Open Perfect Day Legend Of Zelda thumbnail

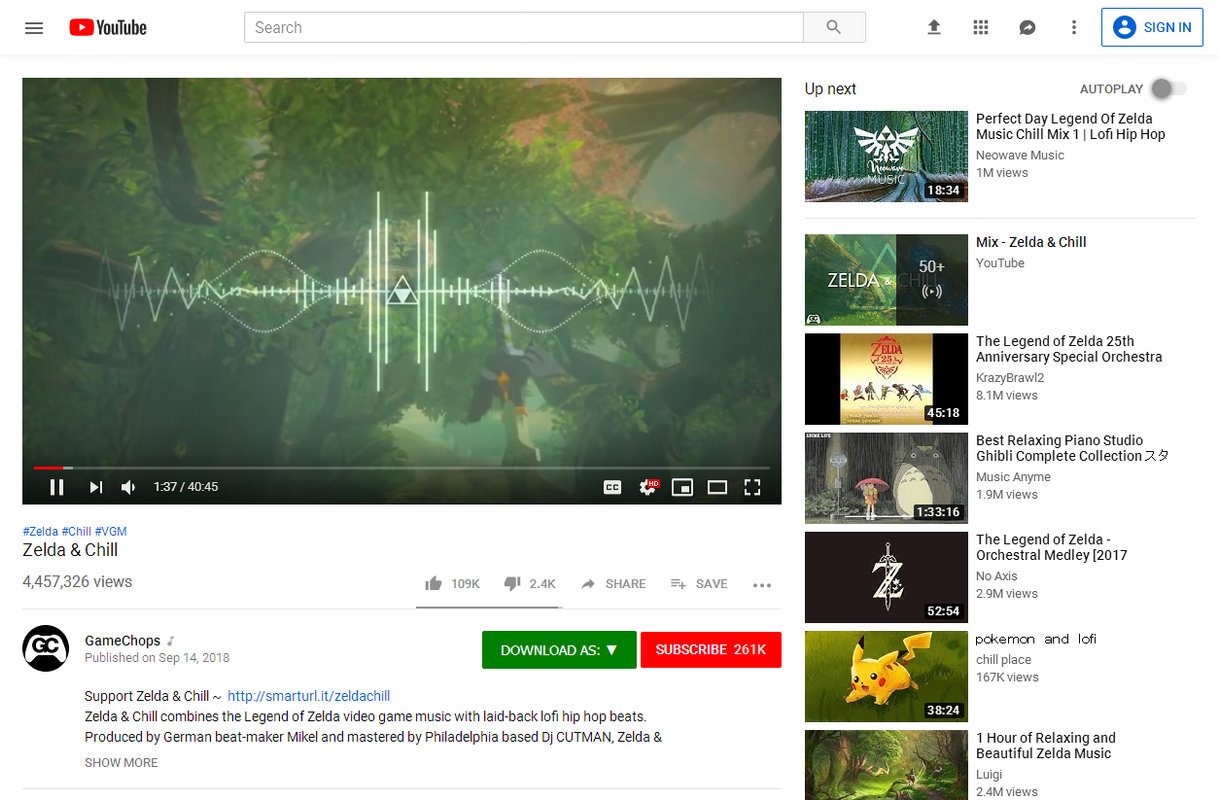[x=886, y=156]
